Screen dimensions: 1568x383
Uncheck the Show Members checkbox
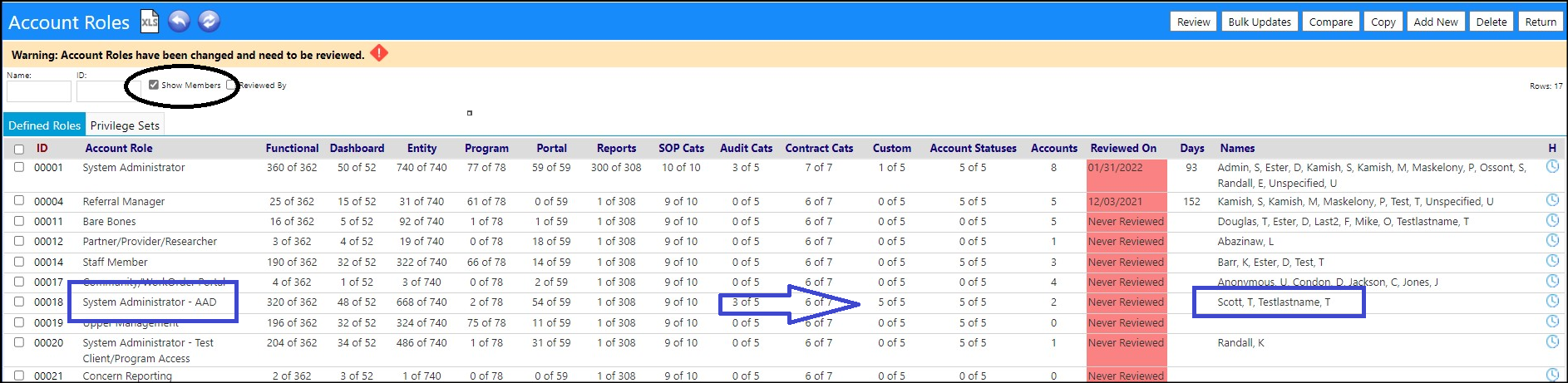154,85
